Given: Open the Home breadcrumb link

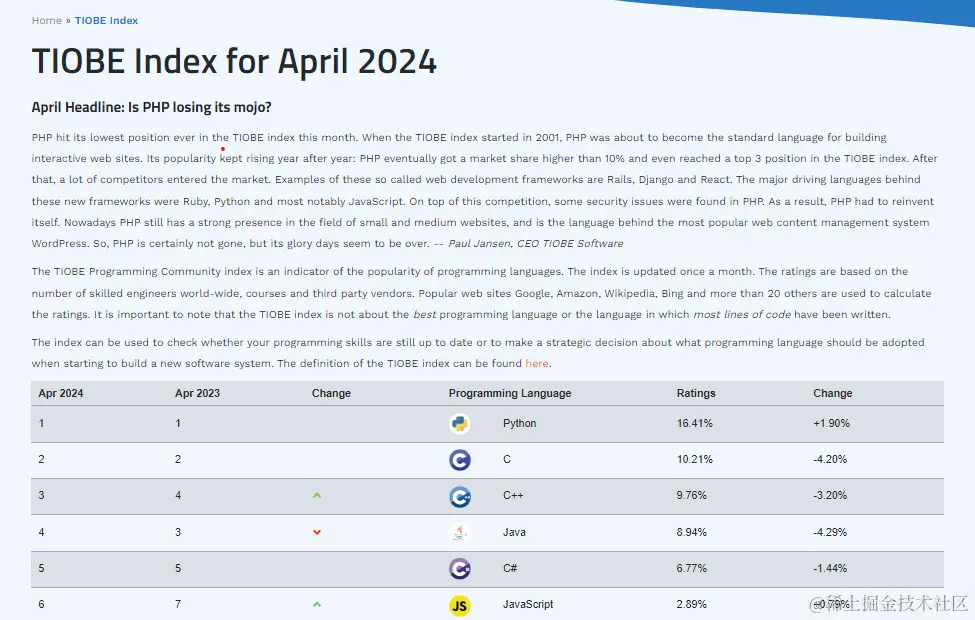Looking at the screenshot, I should [46, 20].
